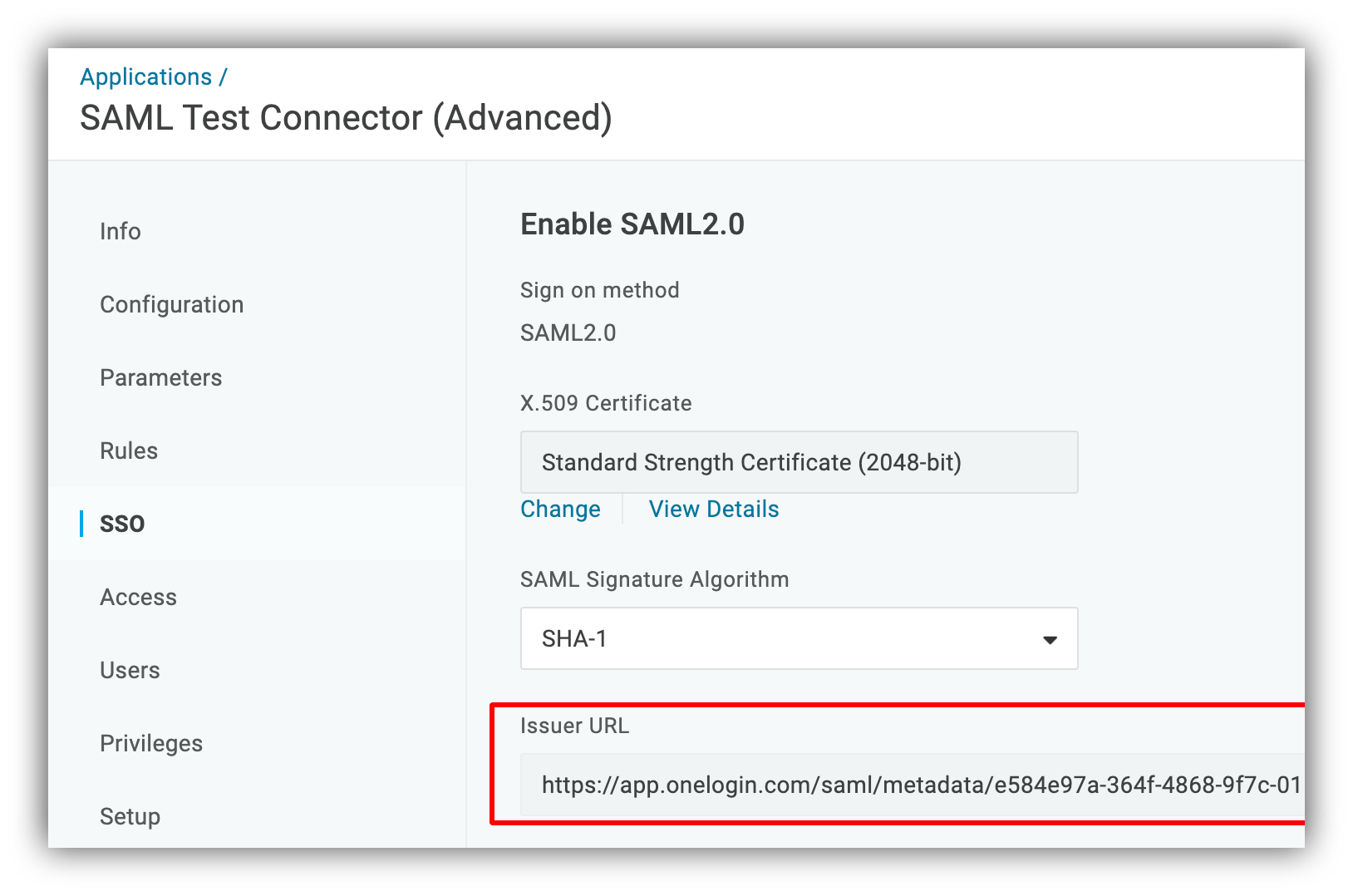1353x896 pixels.
Task: Click the SAML2.0 sign on method value
Action: pyautogui.click(x=568, y=333)
